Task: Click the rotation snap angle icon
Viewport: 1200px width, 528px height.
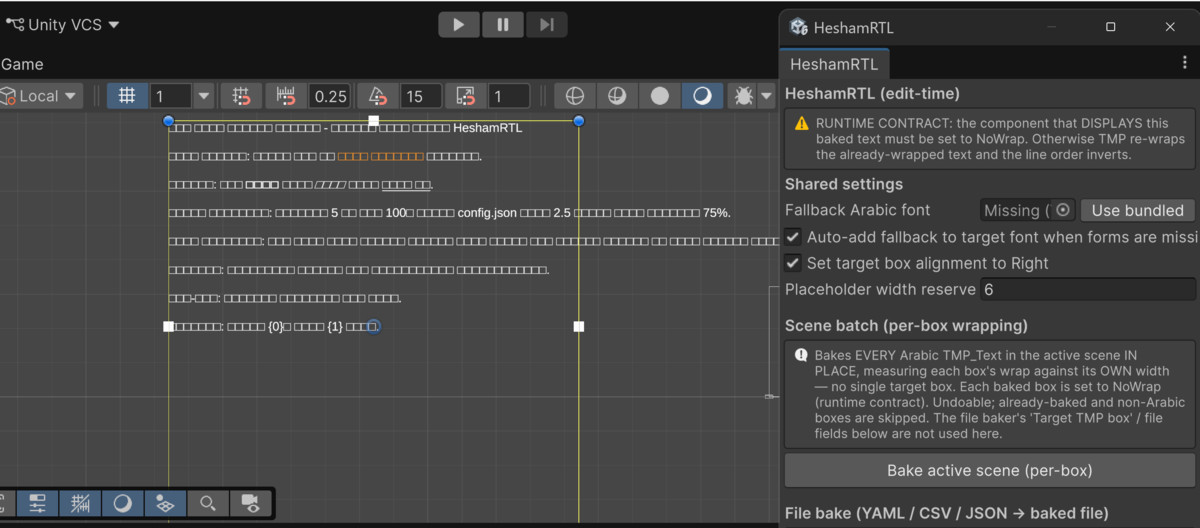Action: tap(378, 96)
